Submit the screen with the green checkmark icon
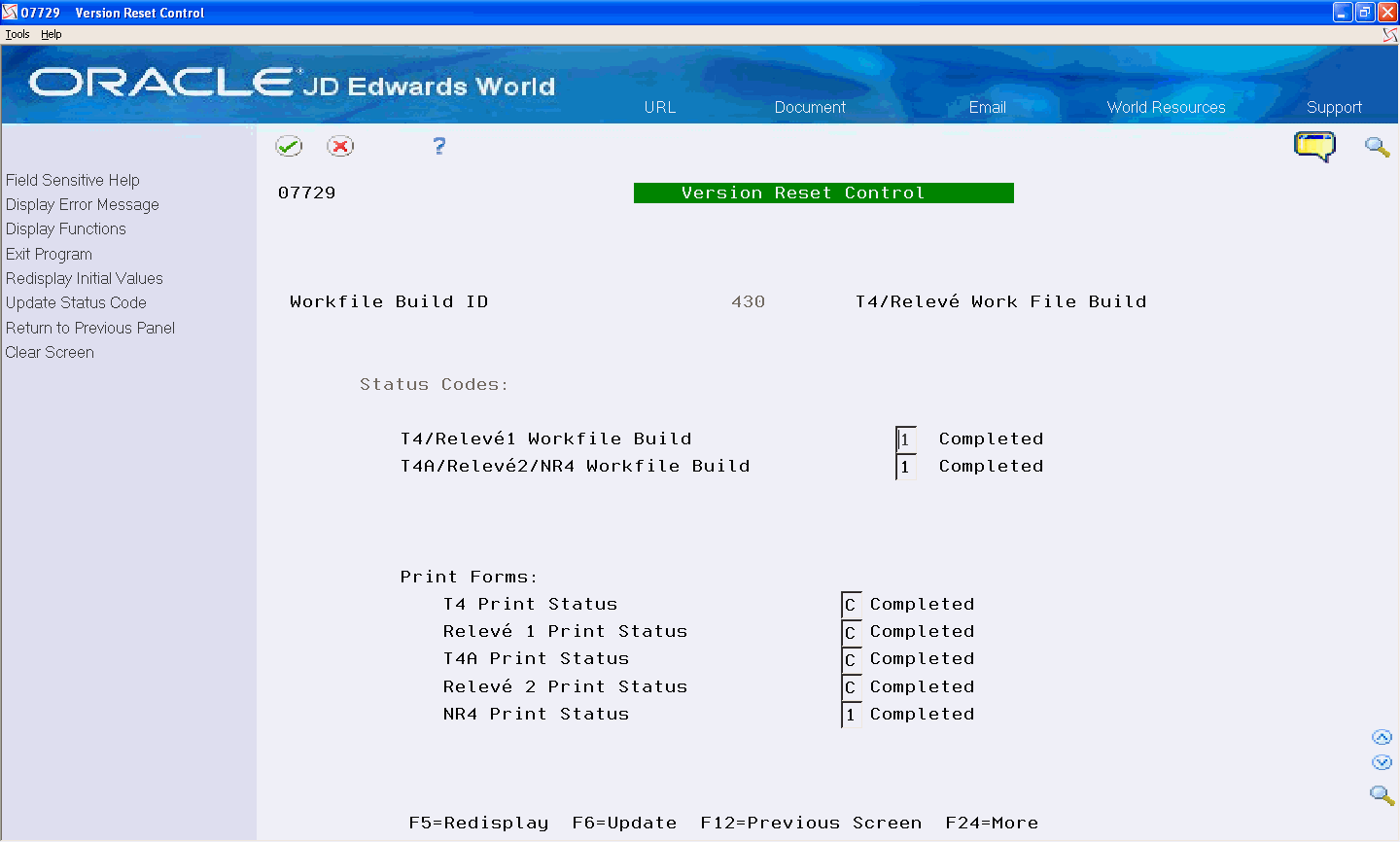Image resolution: width=1400 pixels, height=842 pixels. click(289, 146)
